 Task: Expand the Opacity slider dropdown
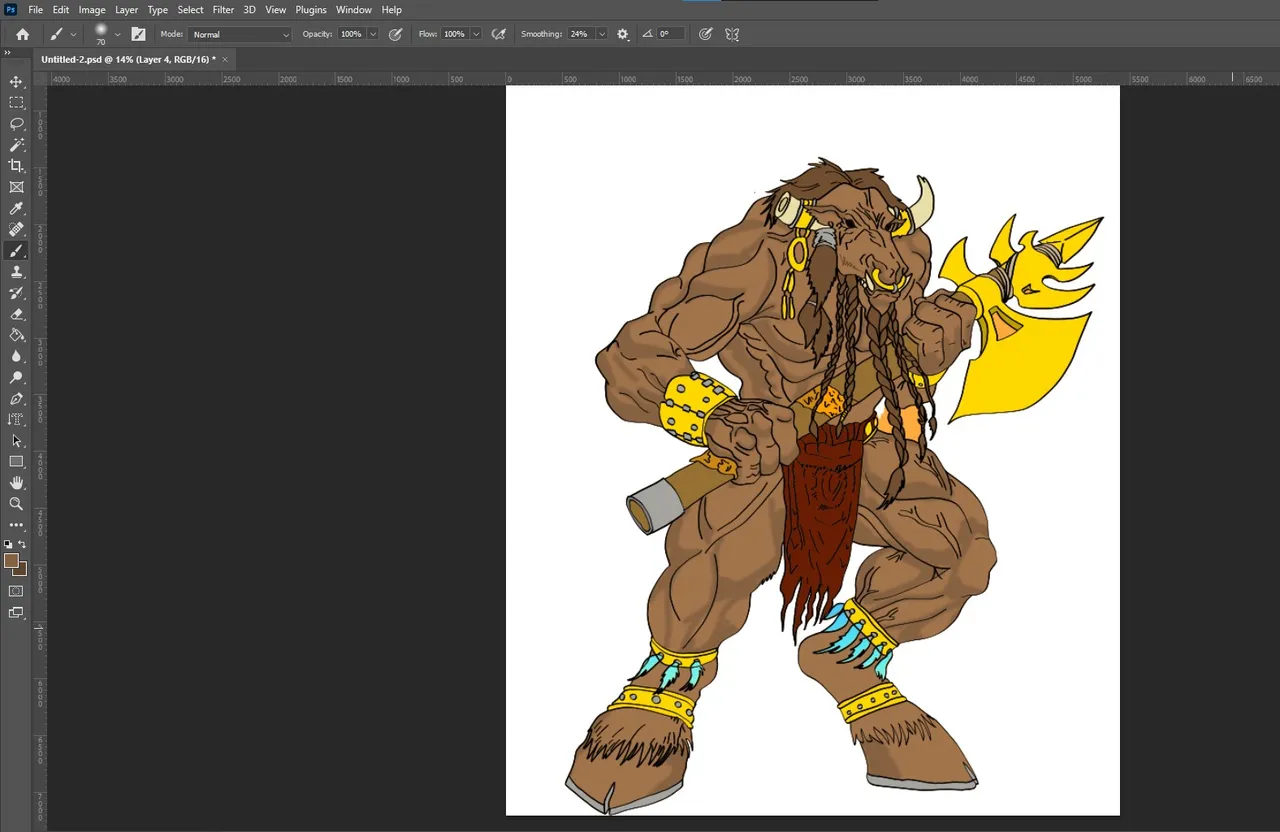373,34
